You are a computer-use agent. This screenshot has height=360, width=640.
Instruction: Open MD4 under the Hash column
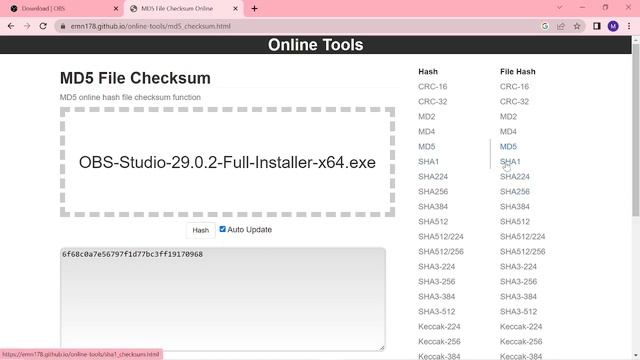[x=427, y=131]
